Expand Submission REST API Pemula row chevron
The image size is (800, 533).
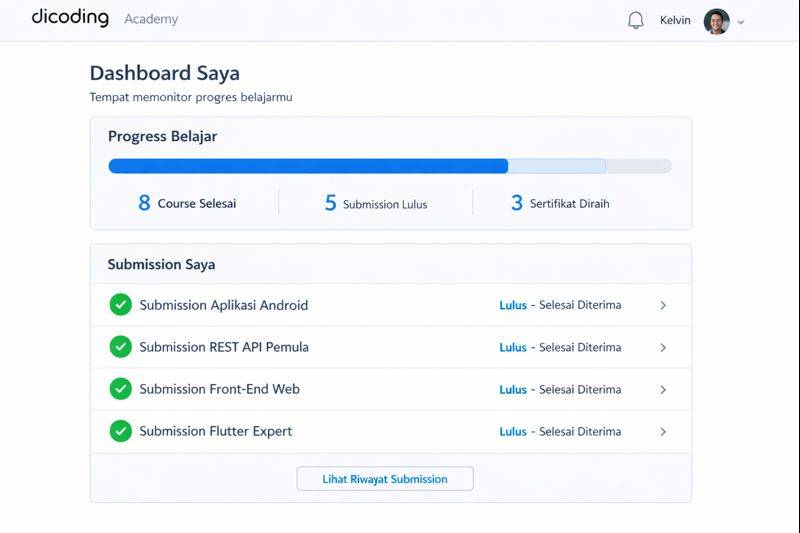click(663, 348)
